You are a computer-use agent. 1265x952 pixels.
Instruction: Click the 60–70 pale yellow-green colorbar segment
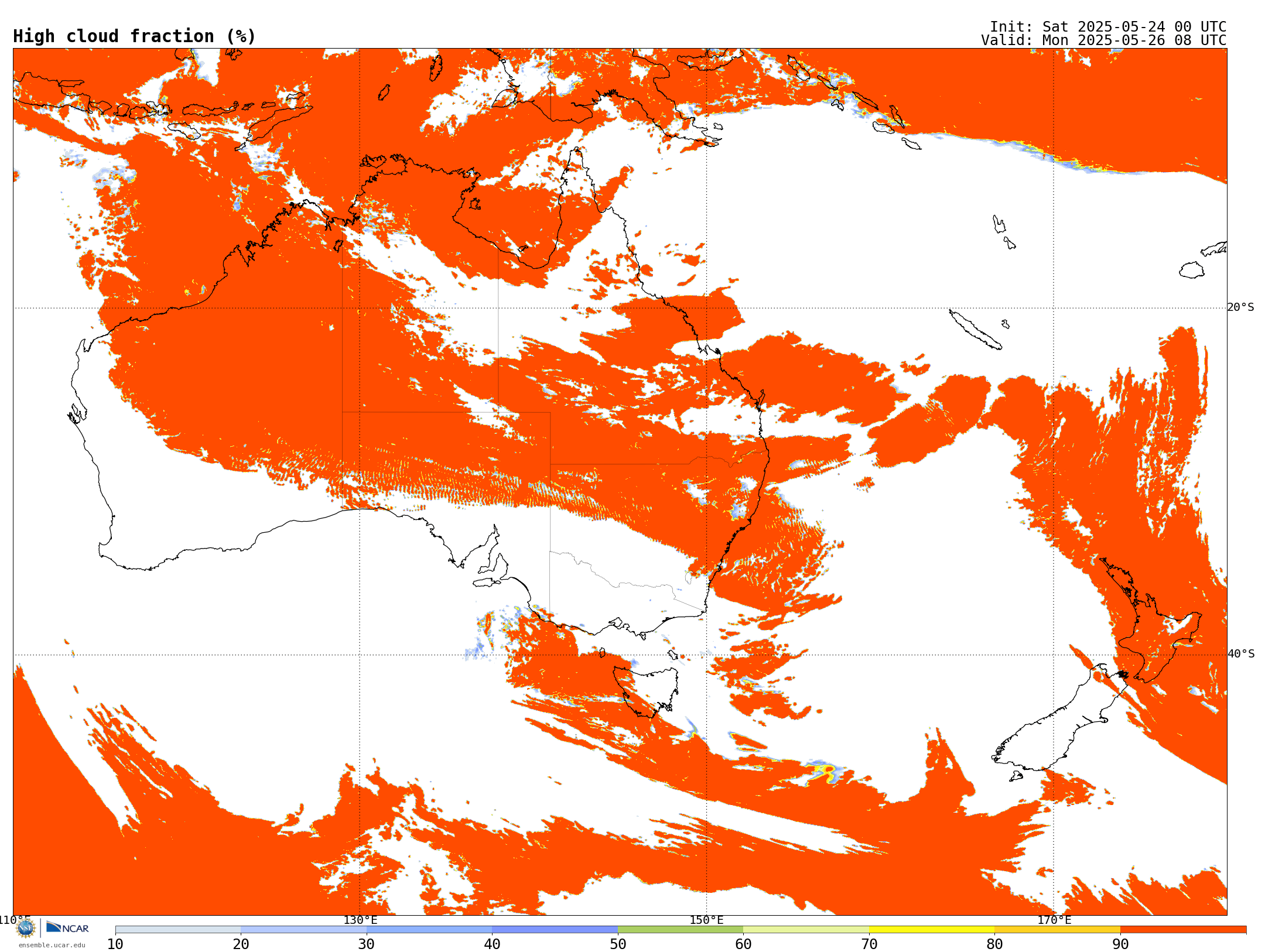806,930
